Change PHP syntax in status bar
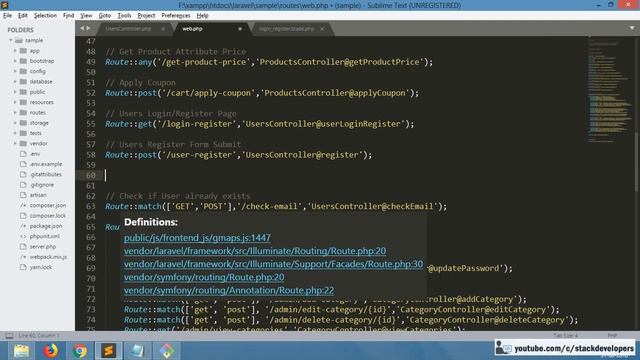Screen dimensions: 640x360 [612, 336]
